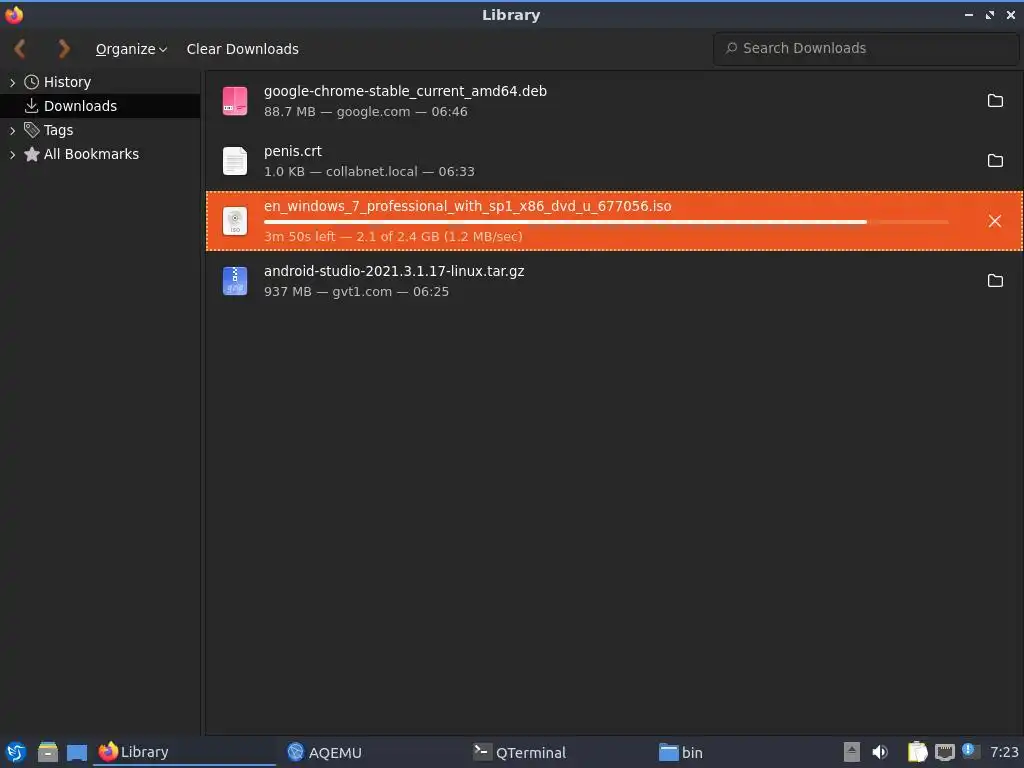This screenshot has width=1024, height=768.
Task: Click the blue show desktop taskbar icon
Action: point(76,752)
